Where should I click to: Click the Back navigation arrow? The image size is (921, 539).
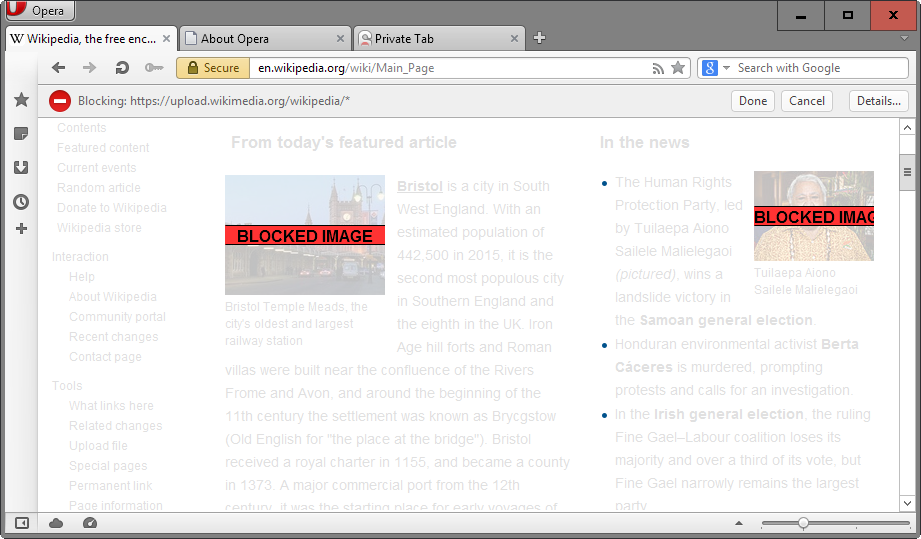tap(59, 68)
